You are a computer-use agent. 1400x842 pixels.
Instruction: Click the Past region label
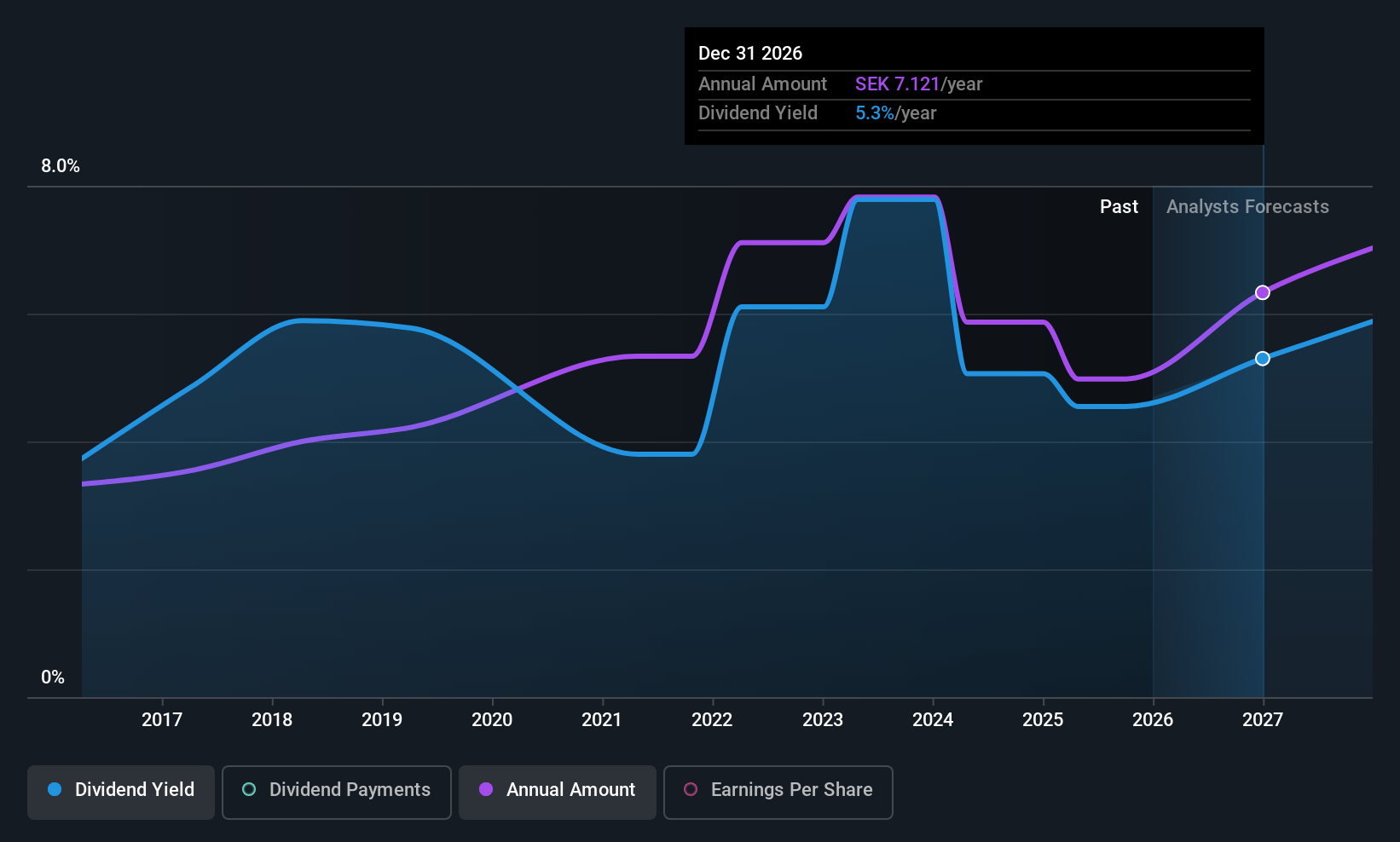click(1119, 207)
